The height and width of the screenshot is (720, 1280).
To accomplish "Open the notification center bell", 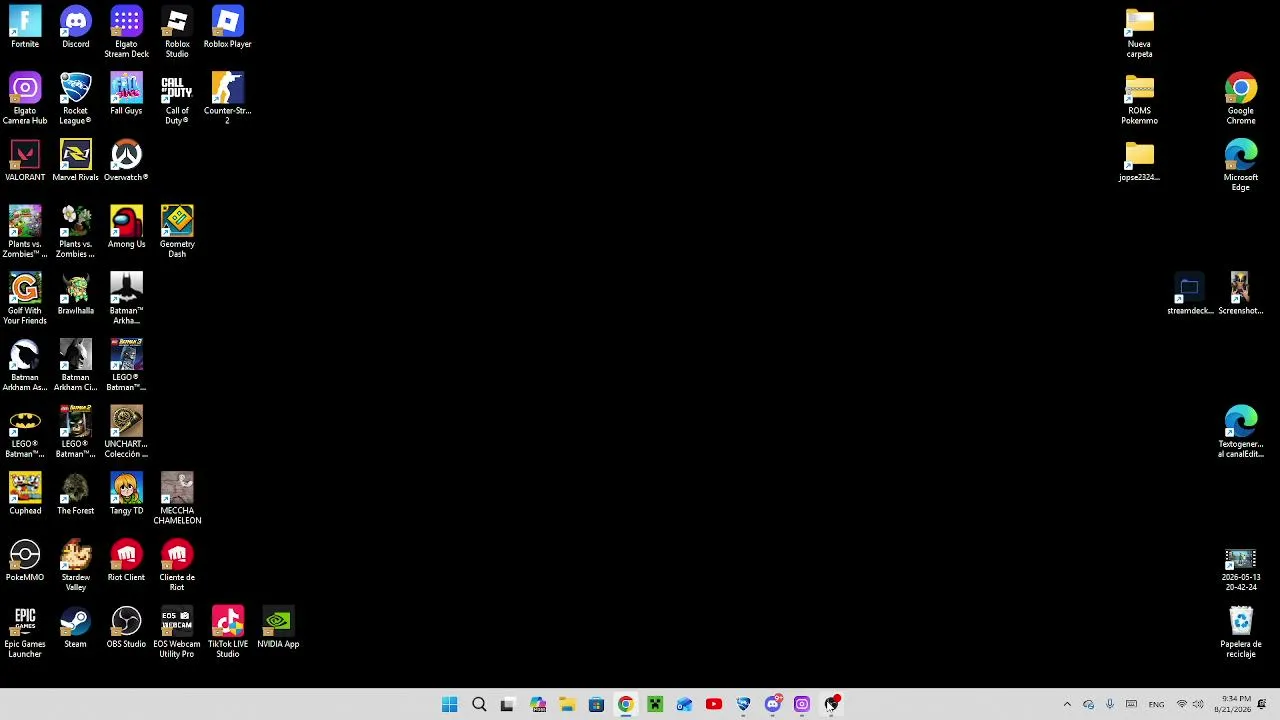I will pyautogui.click(x=1262, y=705).
